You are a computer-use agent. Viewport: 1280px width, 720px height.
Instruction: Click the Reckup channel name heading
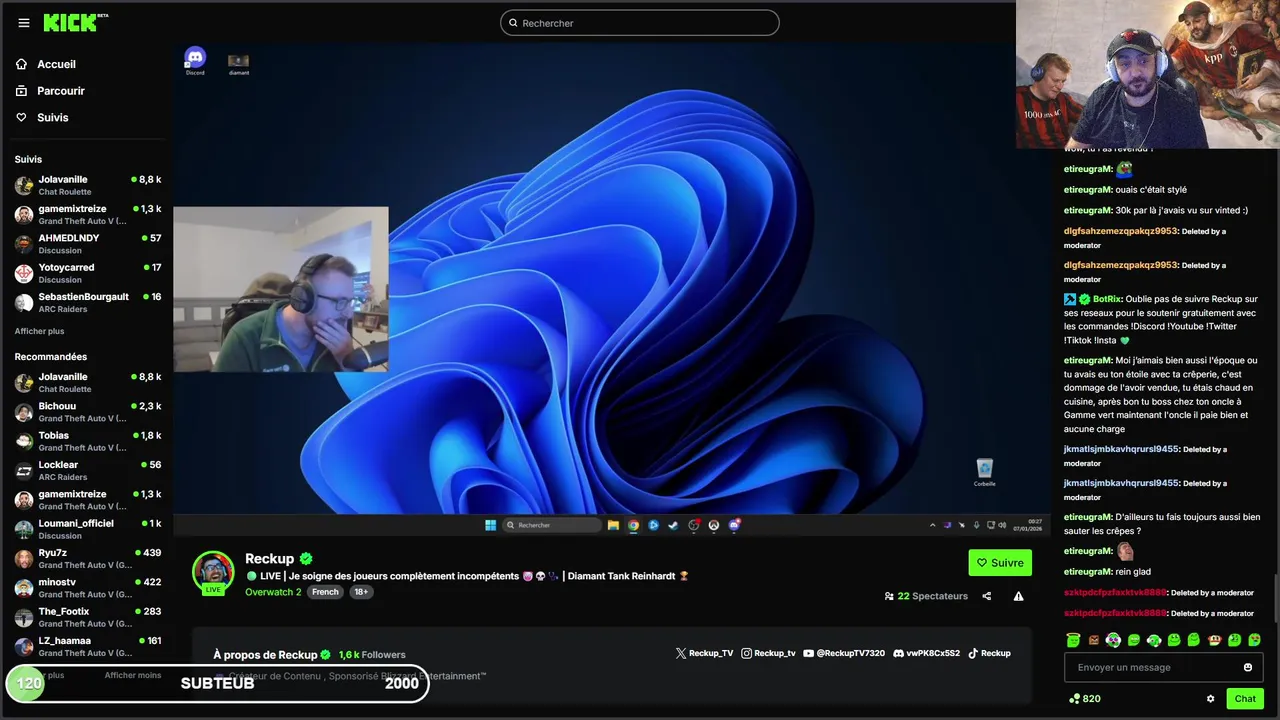click(x=270, y=559)
